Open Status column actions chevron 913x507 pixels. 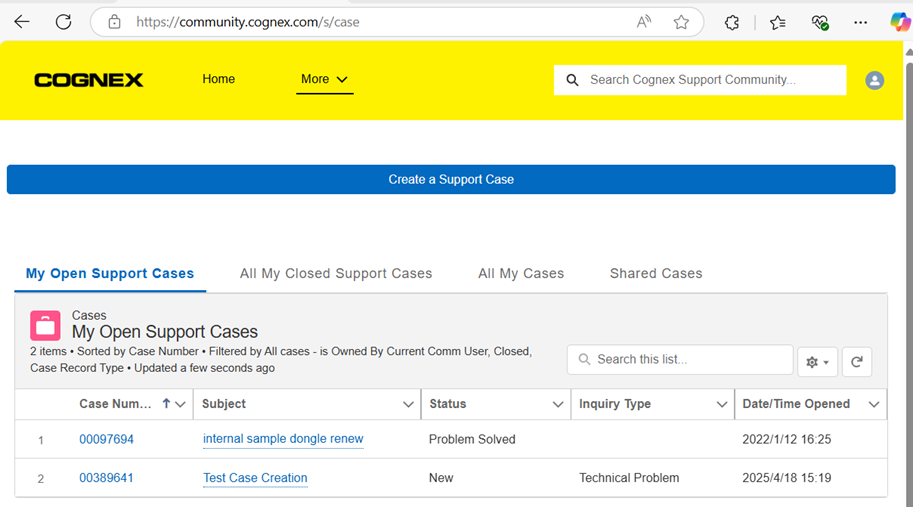pos(558,404)
